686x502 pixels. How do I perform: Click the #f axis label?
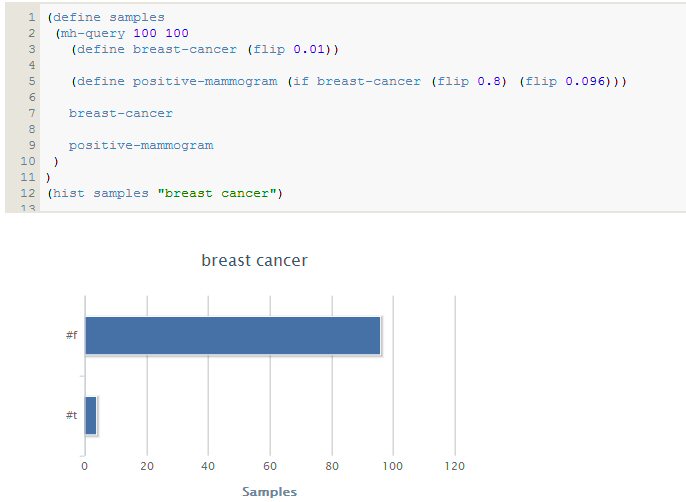pyautogui.click(x=71, y=335)
